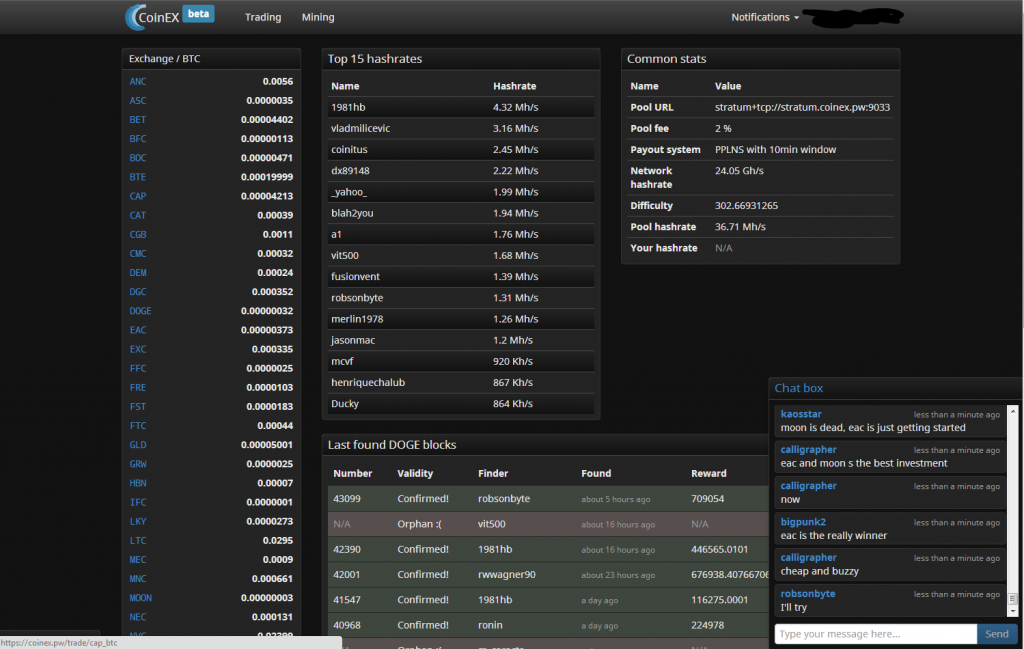Click the Chat box header

tap(799, 388)
